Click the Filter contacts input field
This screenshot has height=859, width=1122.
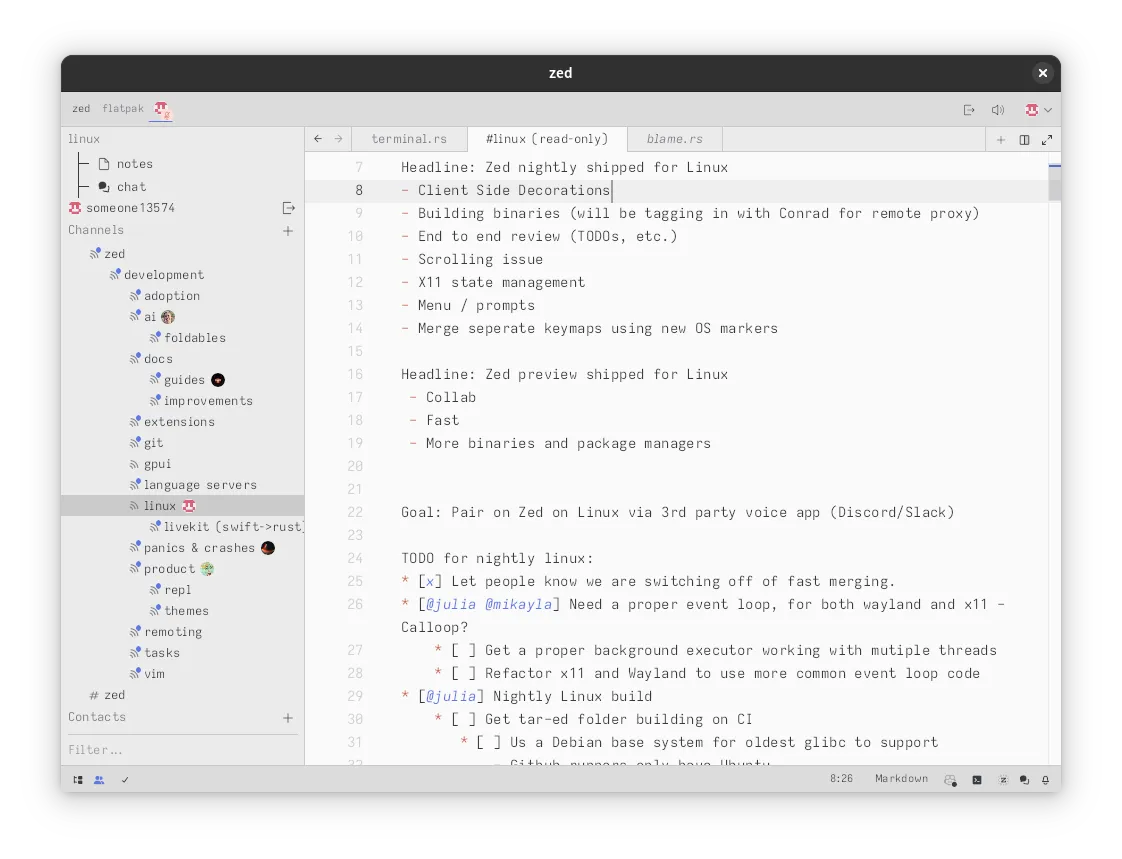click(180, 750)
